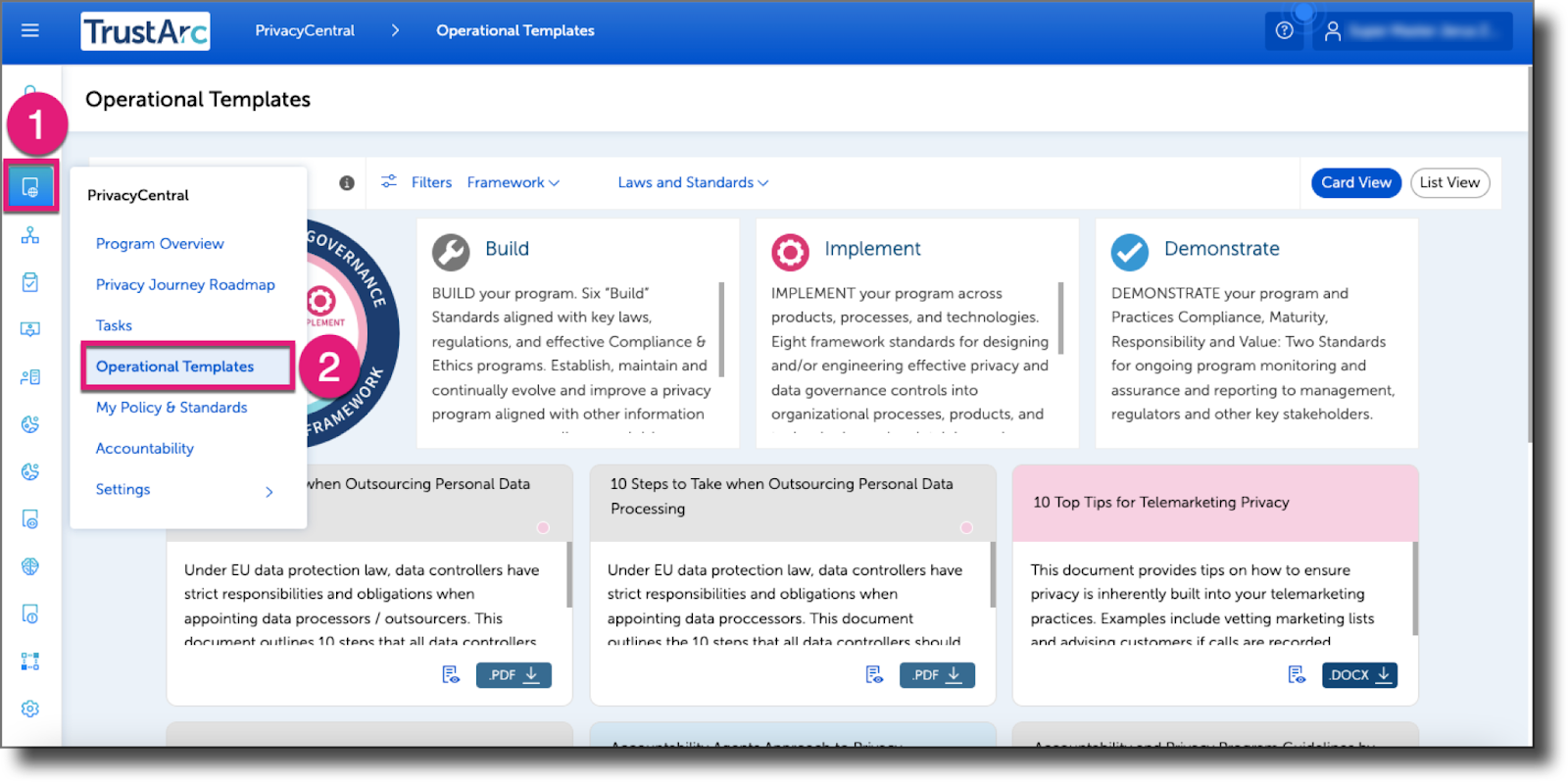Open the person with list sidebar icon
The height and width of the screenshot is (782, 1568).
[30, 377]
